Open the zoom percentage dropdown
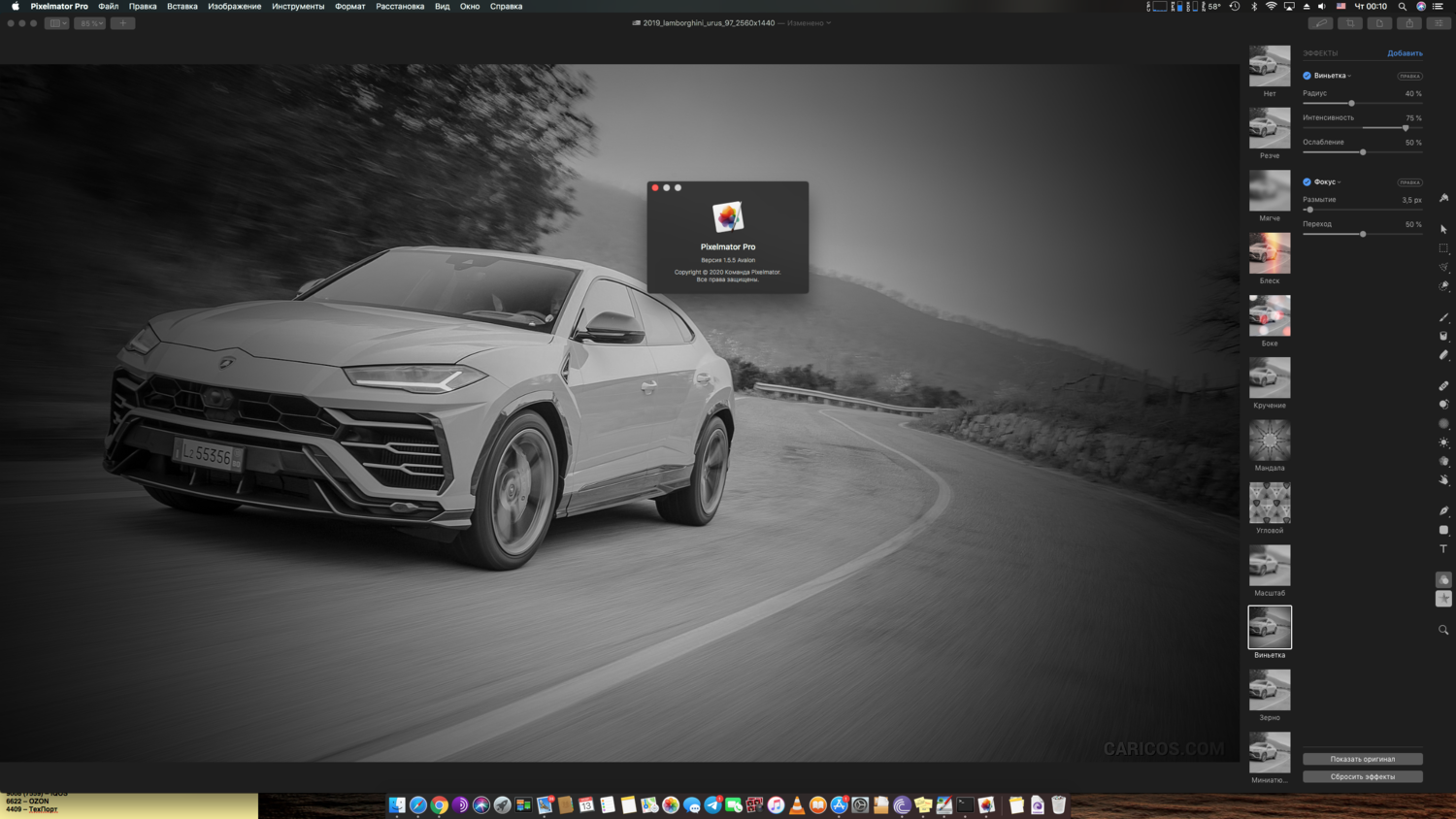1456x819 pixels. click(89, 23)
